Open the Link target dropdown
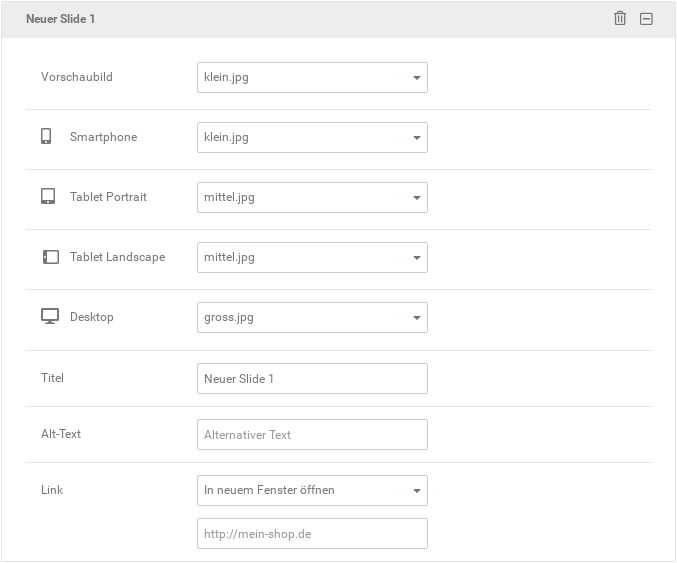The height and width of the screenshot is (563, 677). click(312, 490)
